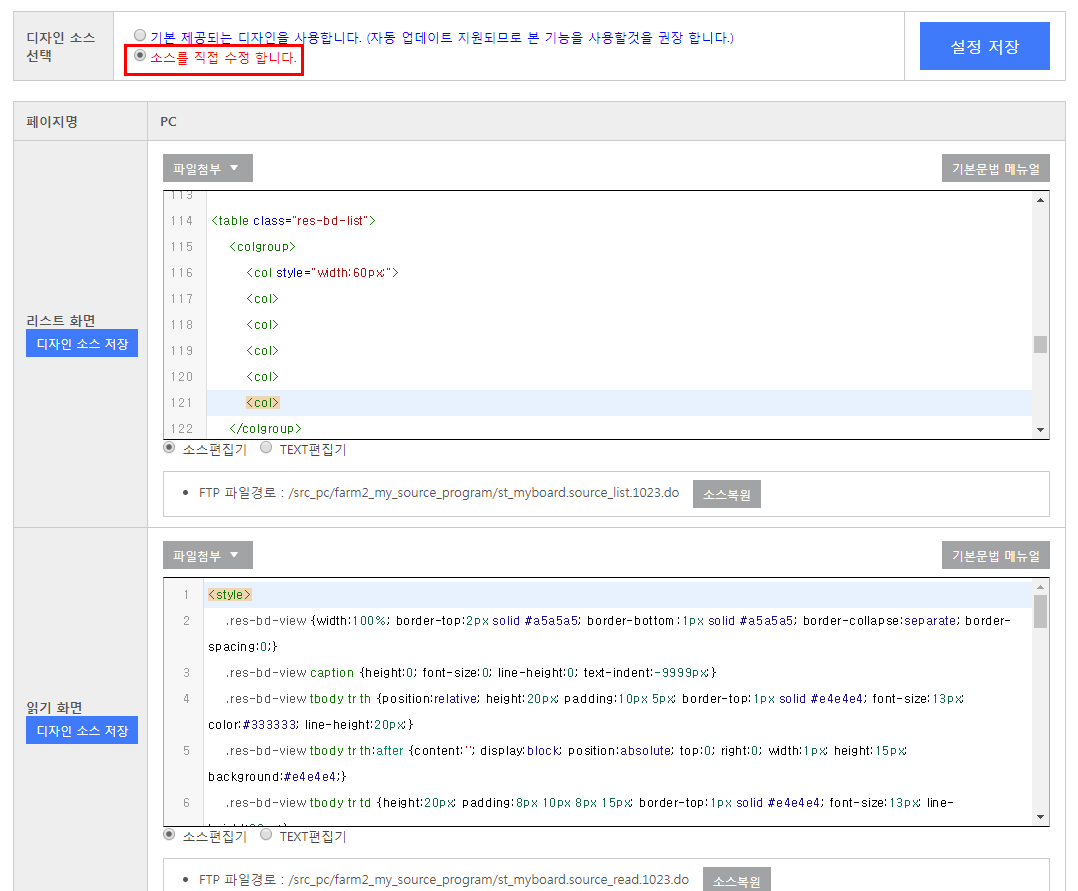Click the 설정 저장 button
This screenshot has width=1078, height=891.
(x=984, y=46)
